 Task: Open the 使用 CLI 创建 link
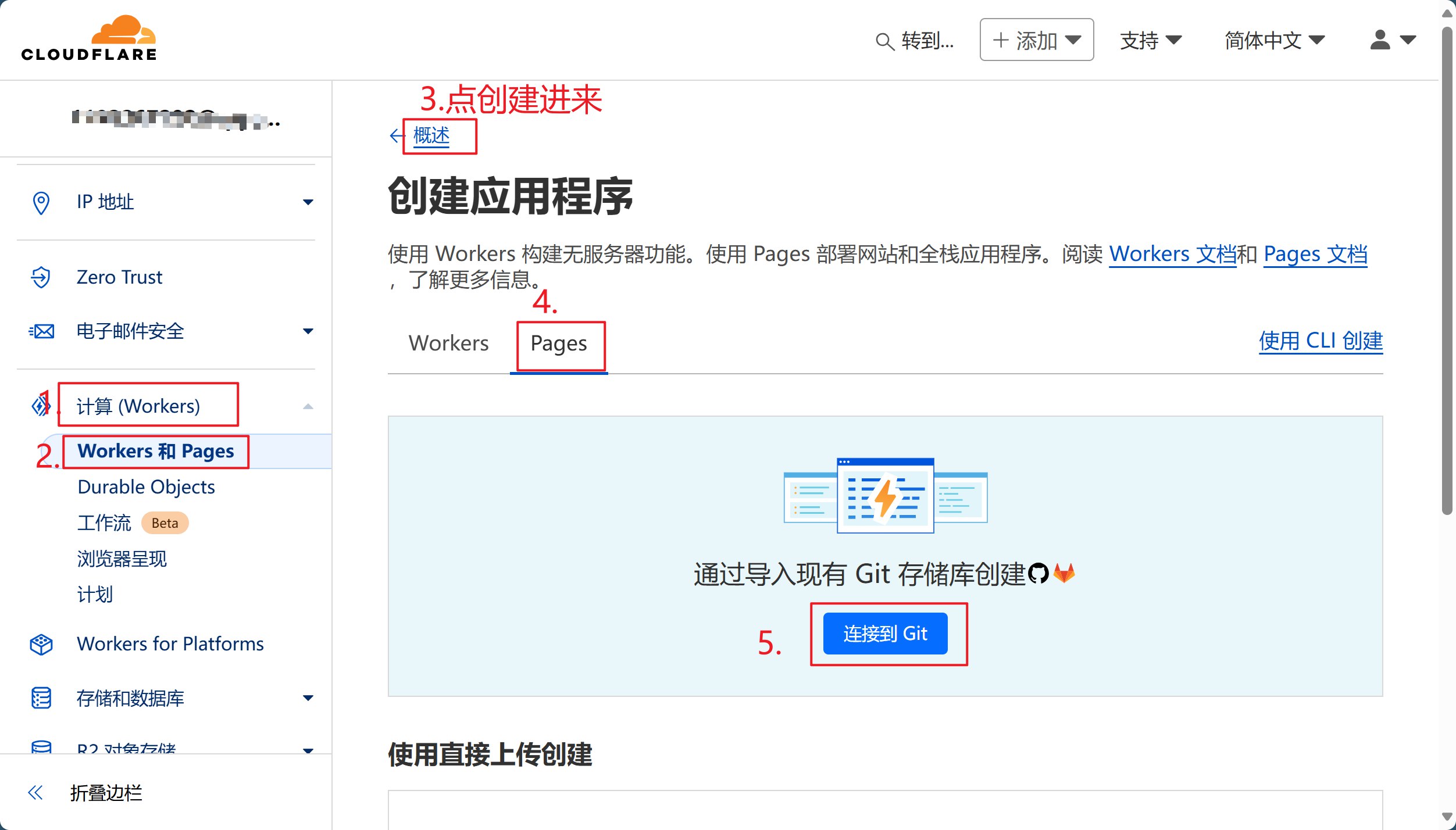[1320, 341]
